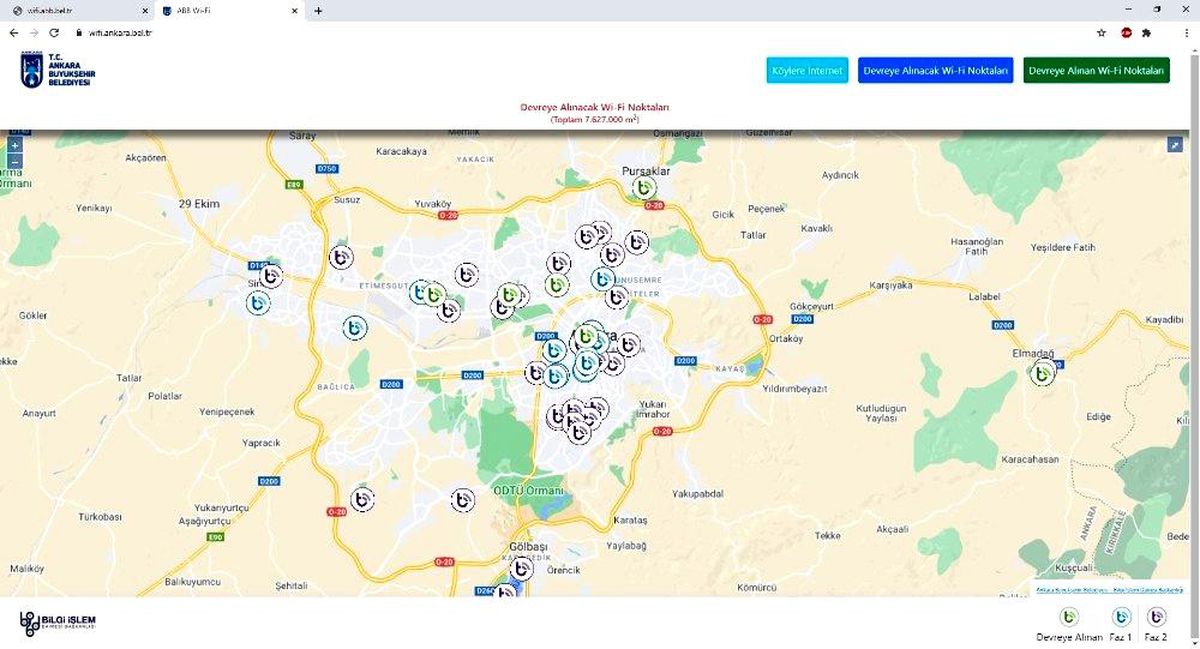The image size is (1200, 649).
Task: Click the Wi-Fi marker left of ODTÜ Ormanı
Action: click(x=462, y=500)
